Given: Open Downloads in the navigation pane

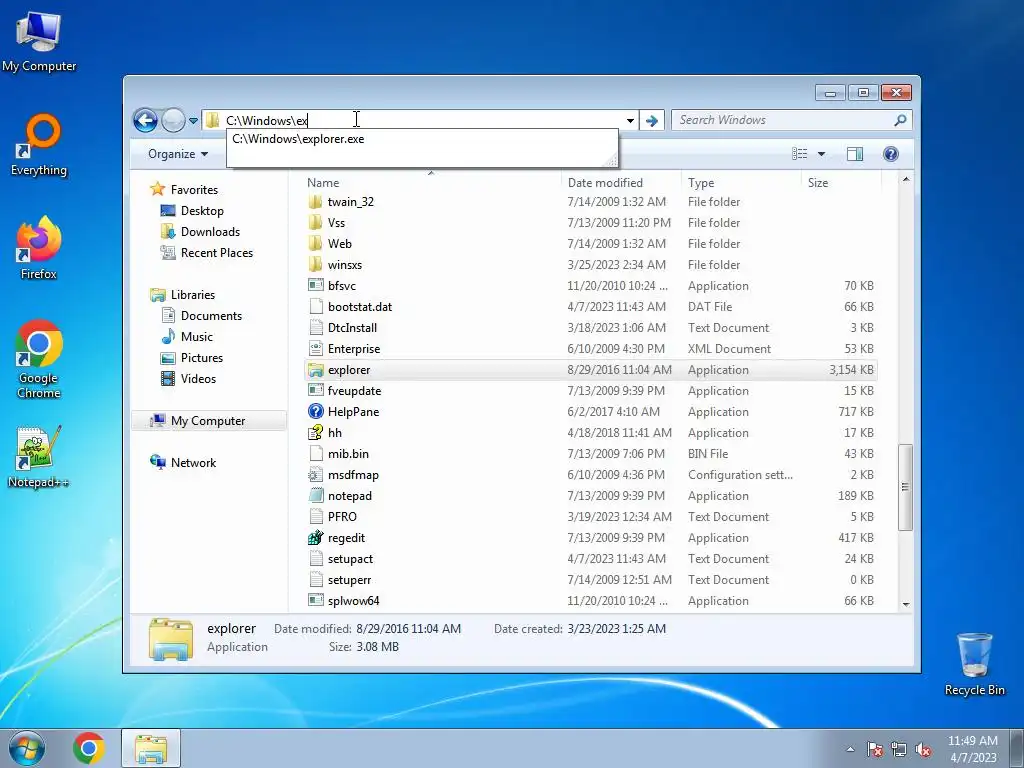Looking at the screenshot, I should [x=210, y=232].
